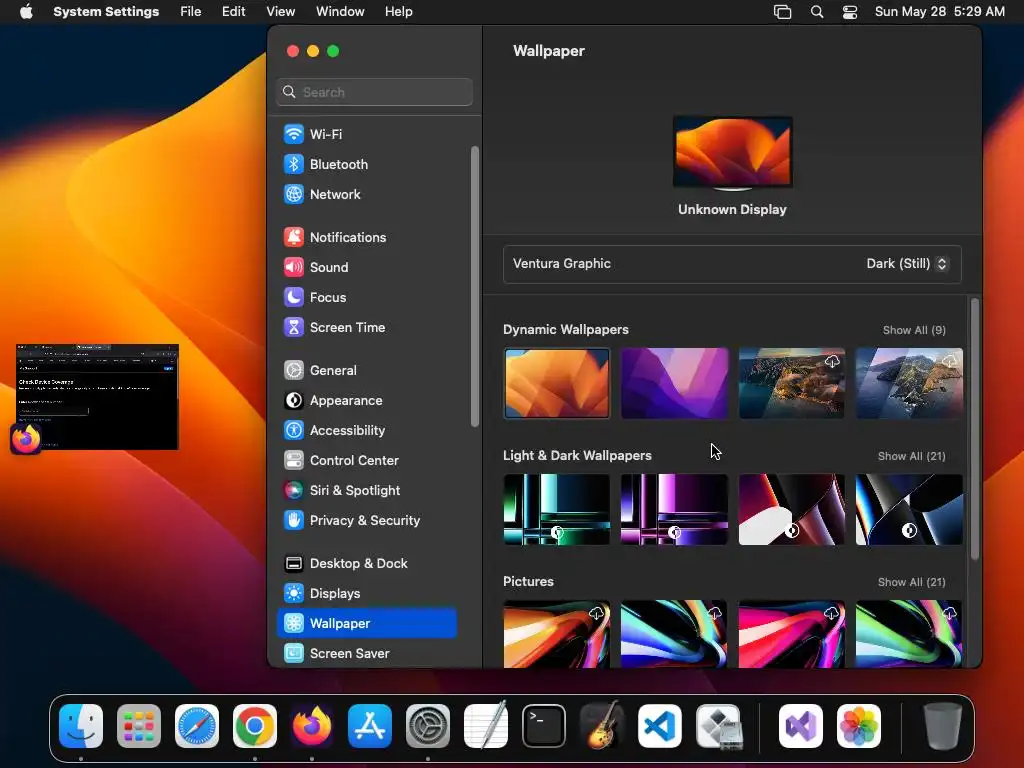Open Screen Saver settings
The width and height of the screenshot is (1024, 768).
pyautogui.click(x=366, y=653)
